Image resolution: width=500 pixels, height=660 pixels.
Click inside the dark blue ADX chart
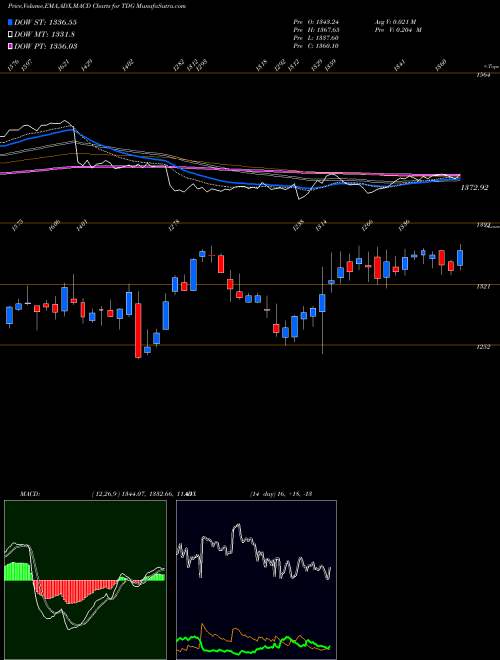256,580
